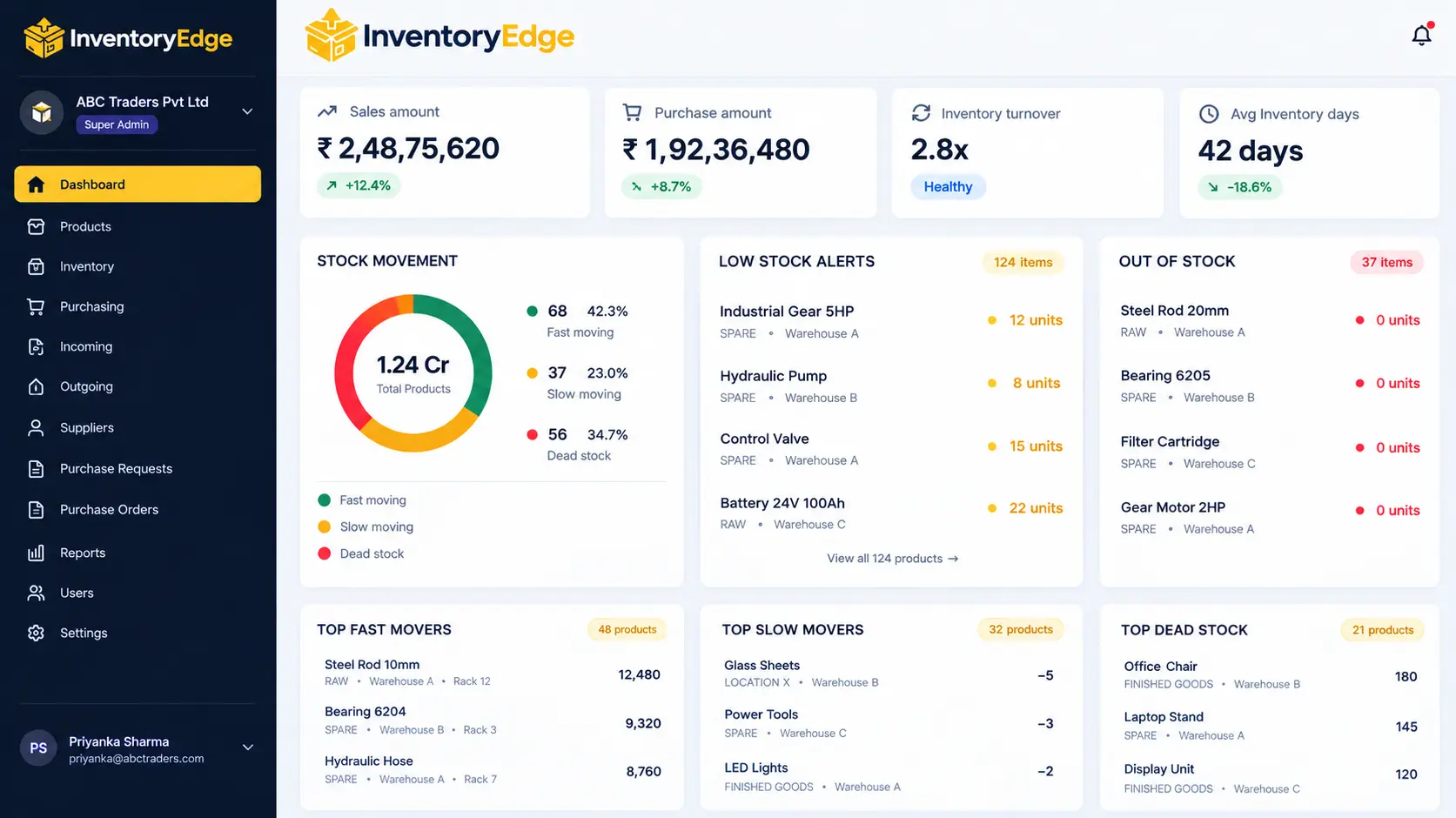Click the Inventory sidebar icon
Screen dimensions: 1456x818
coord(36,266)
